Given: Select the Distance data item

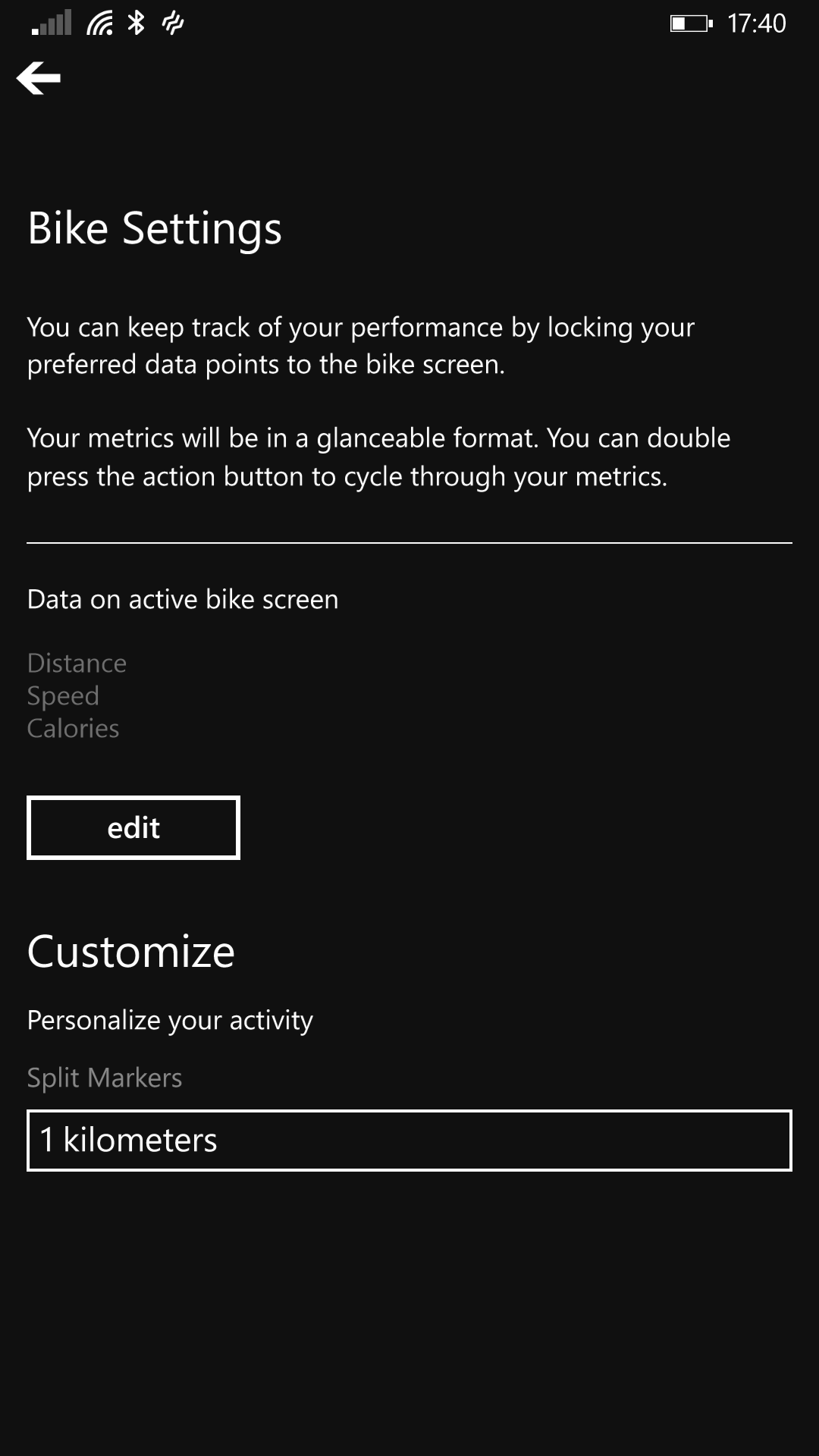Looking at the screenshot, I should pyautogui.click(x=77, y=663).
